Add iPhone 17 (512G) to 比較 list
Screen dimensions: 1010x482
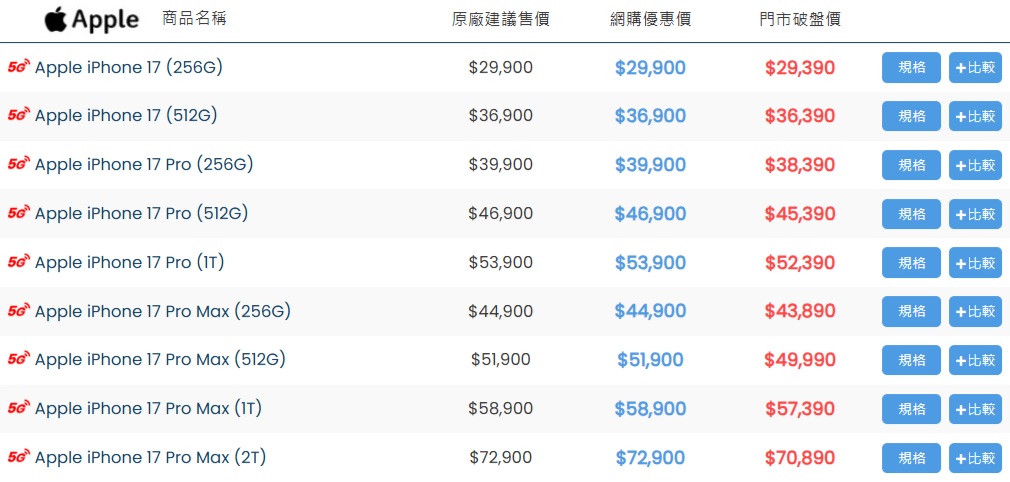[975, 117]
